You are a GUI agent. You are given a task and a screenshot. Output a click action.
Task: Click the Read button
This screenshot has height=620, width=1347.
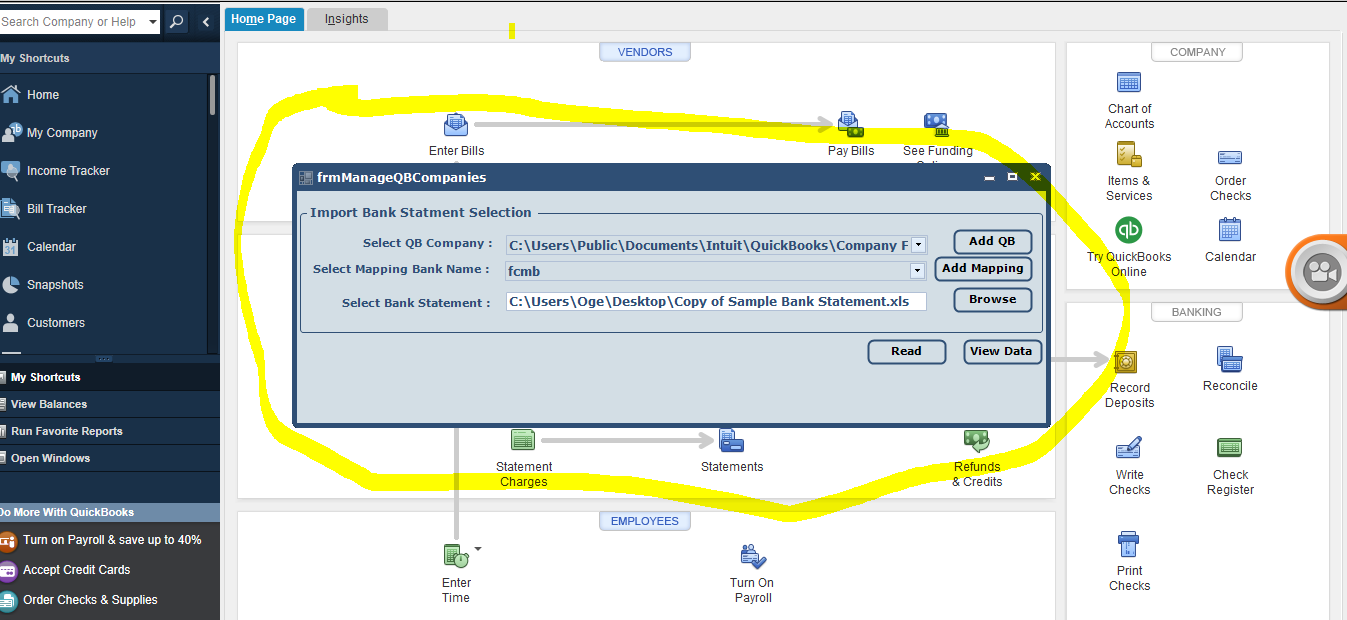906,351
